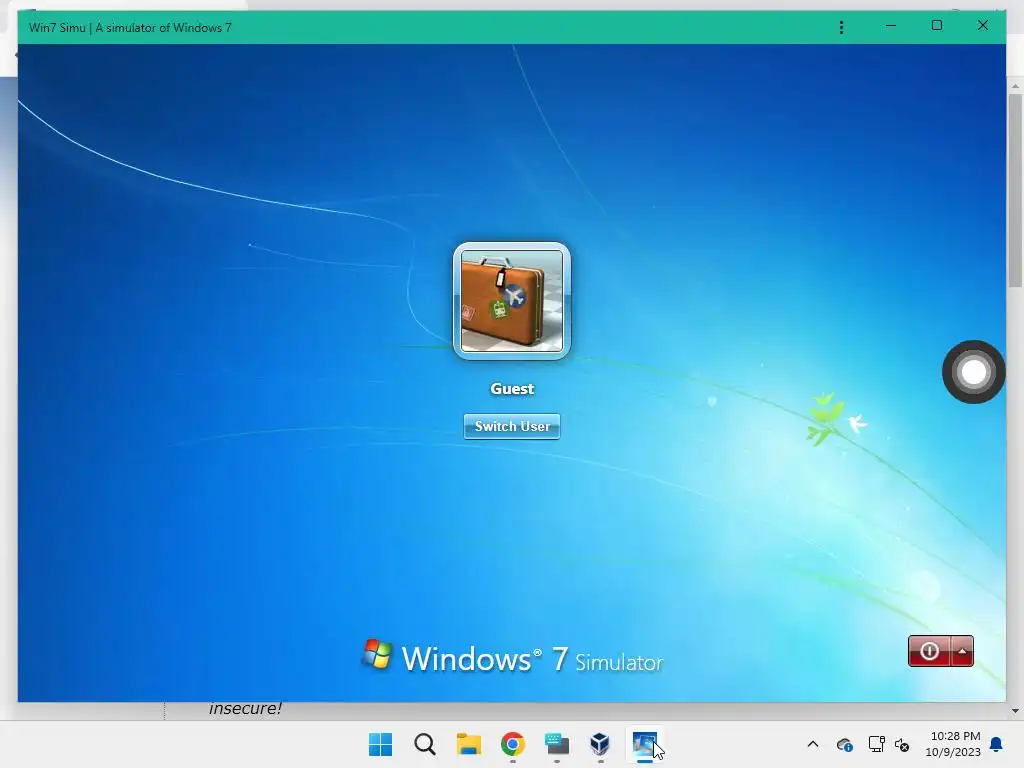The image size is (1024, 768).
Task: Click the red power shutdown button
Action: point(929,651)
